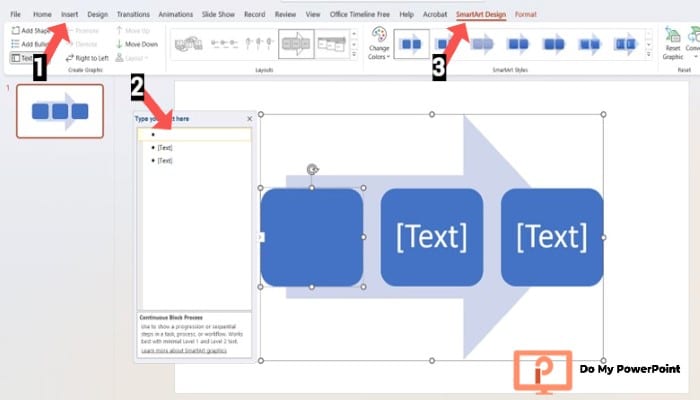Open the Help tab
Screen dimensions: 700x400
[406, 14]
